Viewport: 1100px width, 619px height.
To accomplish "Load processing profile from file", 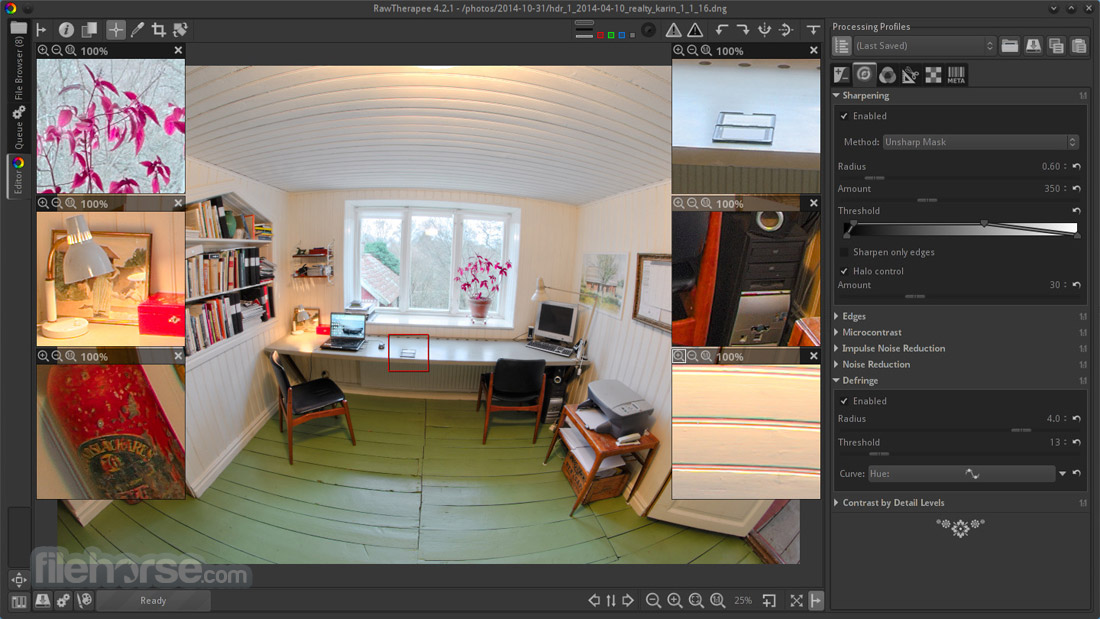I will coord(1010,46).
